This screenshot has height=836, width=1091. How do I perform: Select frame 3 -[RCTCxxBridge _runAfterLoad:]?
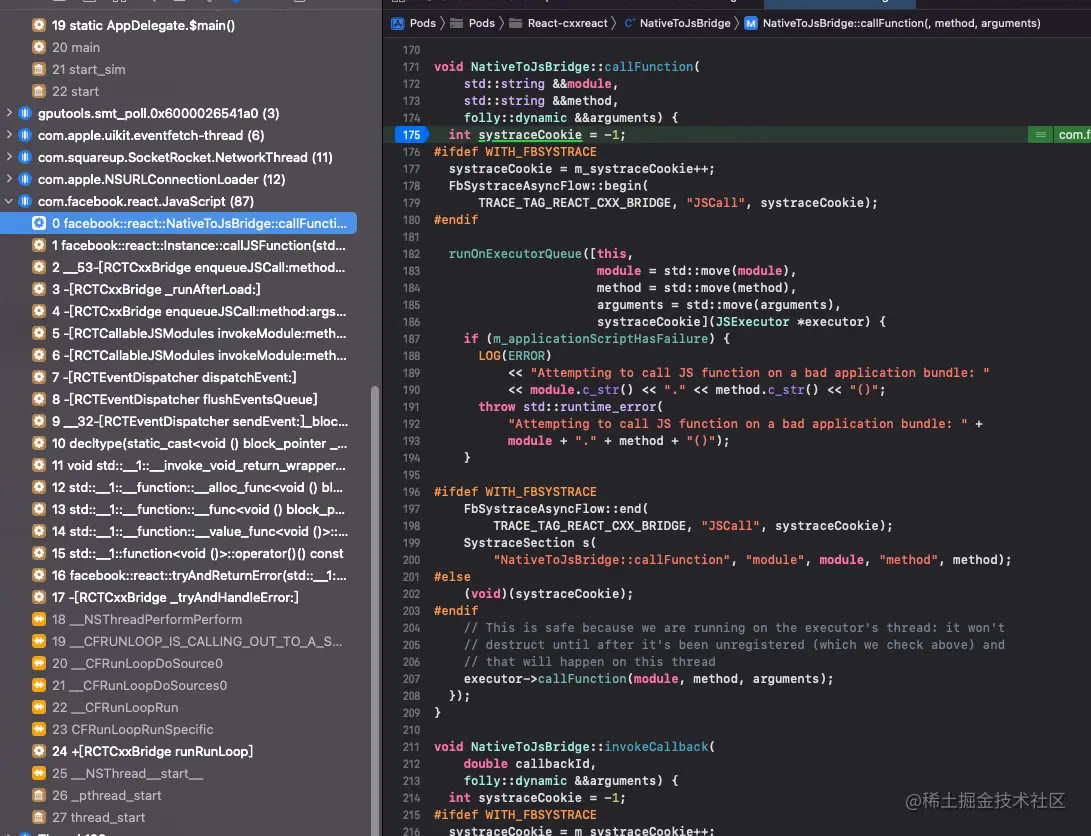click(x=147, y=289)
